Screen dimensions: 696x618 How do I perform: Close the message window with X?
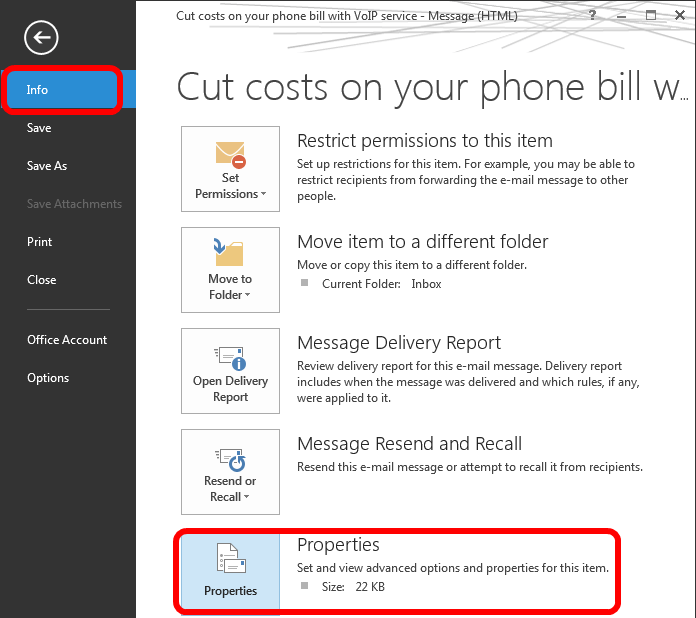point(679,15)
